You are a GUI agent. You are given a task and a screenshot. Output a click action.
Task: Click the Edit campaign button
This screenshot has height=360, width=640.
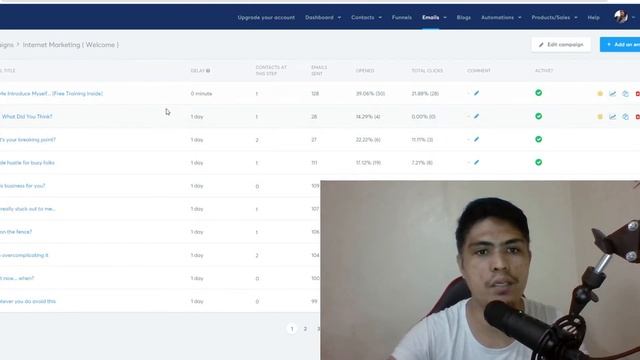[x=561, y=44]
